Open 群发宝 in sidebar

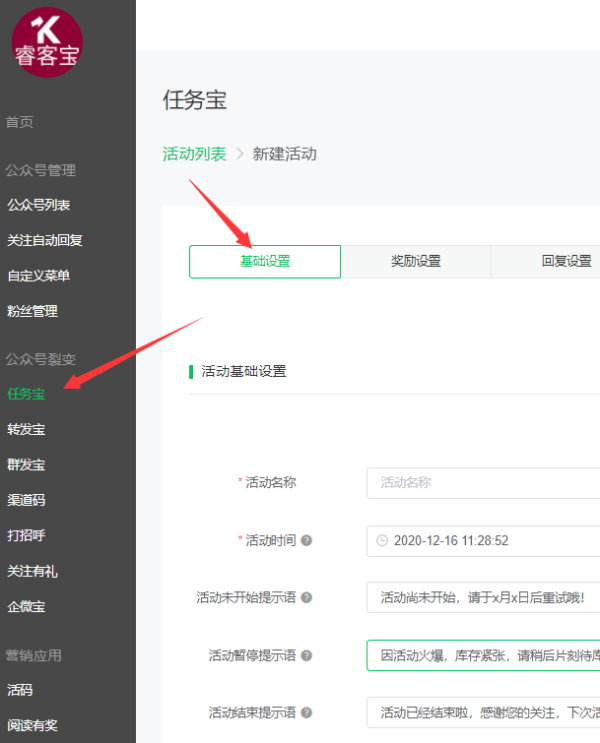26,464
